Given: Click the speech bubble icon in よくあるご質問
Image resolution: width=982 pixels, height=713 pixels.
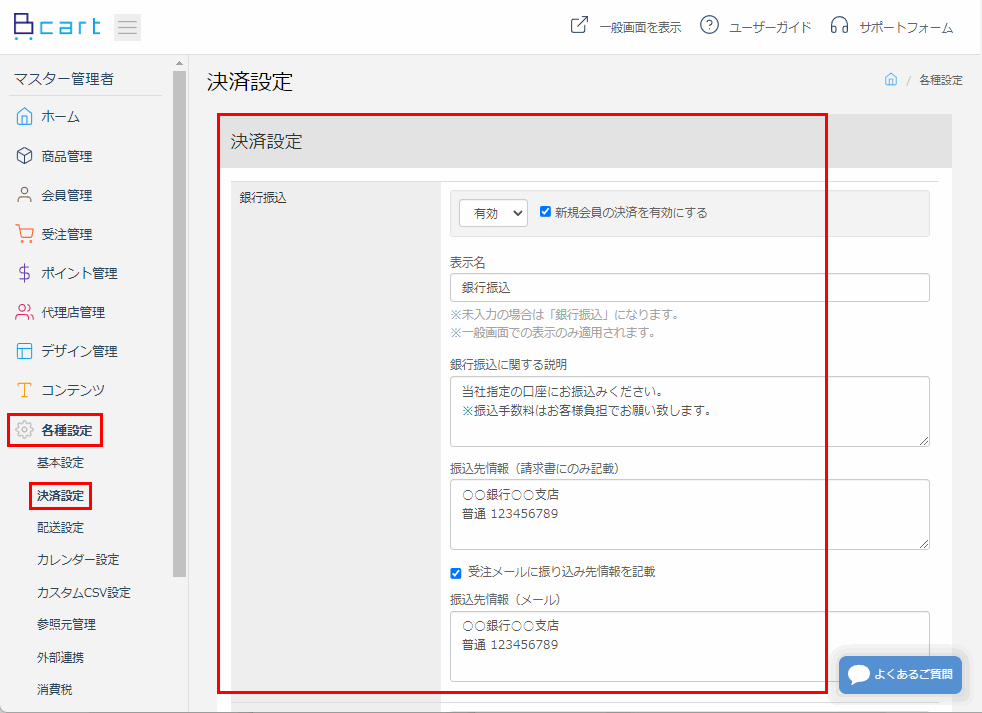Looking at the screenshot, I should (x=859, y=675).
